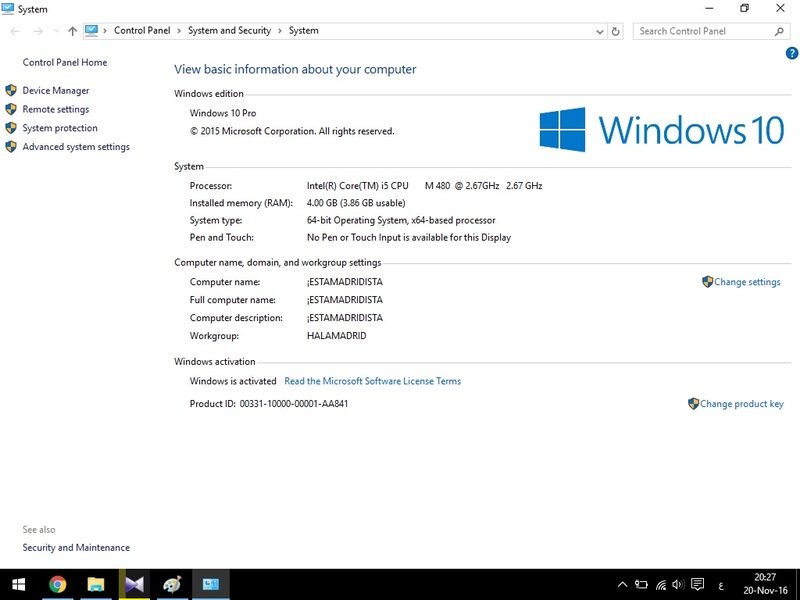This screenshot has width=800, height=600.
Task: Click the Help question mark icon
Action: pos(791,53)
